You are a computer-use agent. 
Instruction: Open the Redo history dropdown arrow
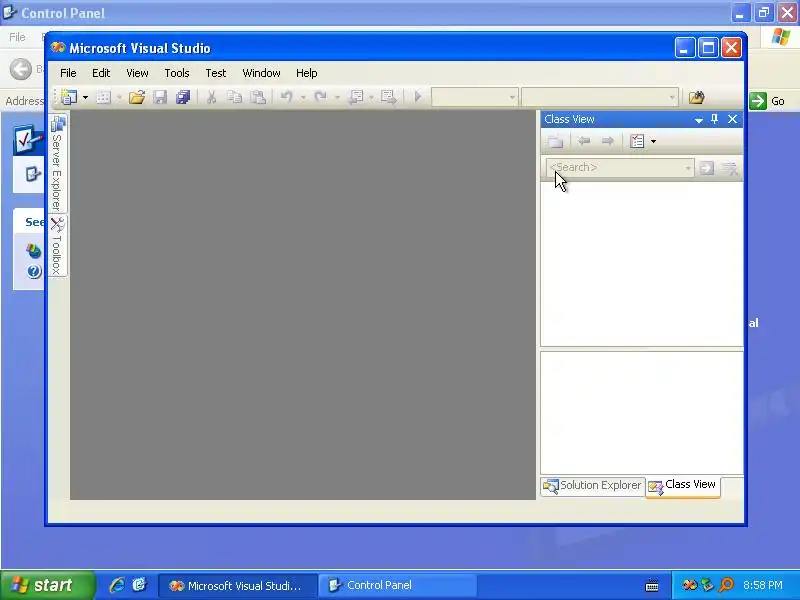[x=337, y=97]
